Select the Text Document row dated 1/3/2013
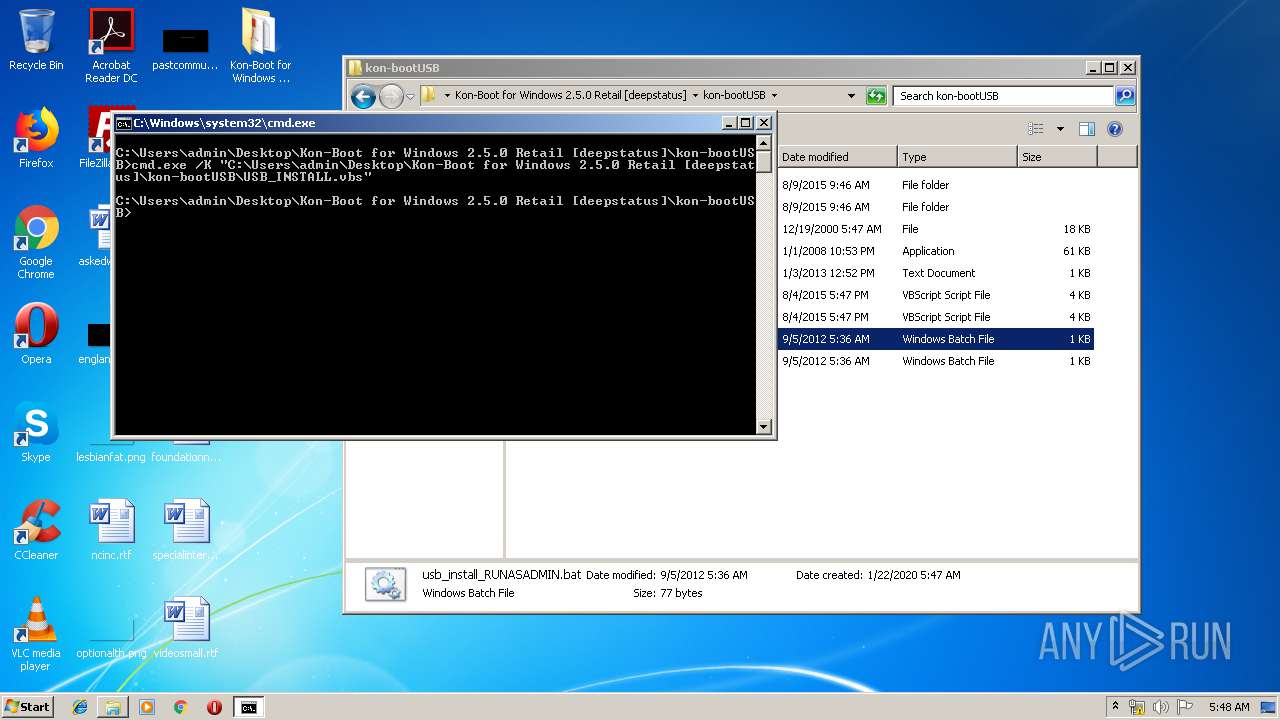 [x=936, y=273]
